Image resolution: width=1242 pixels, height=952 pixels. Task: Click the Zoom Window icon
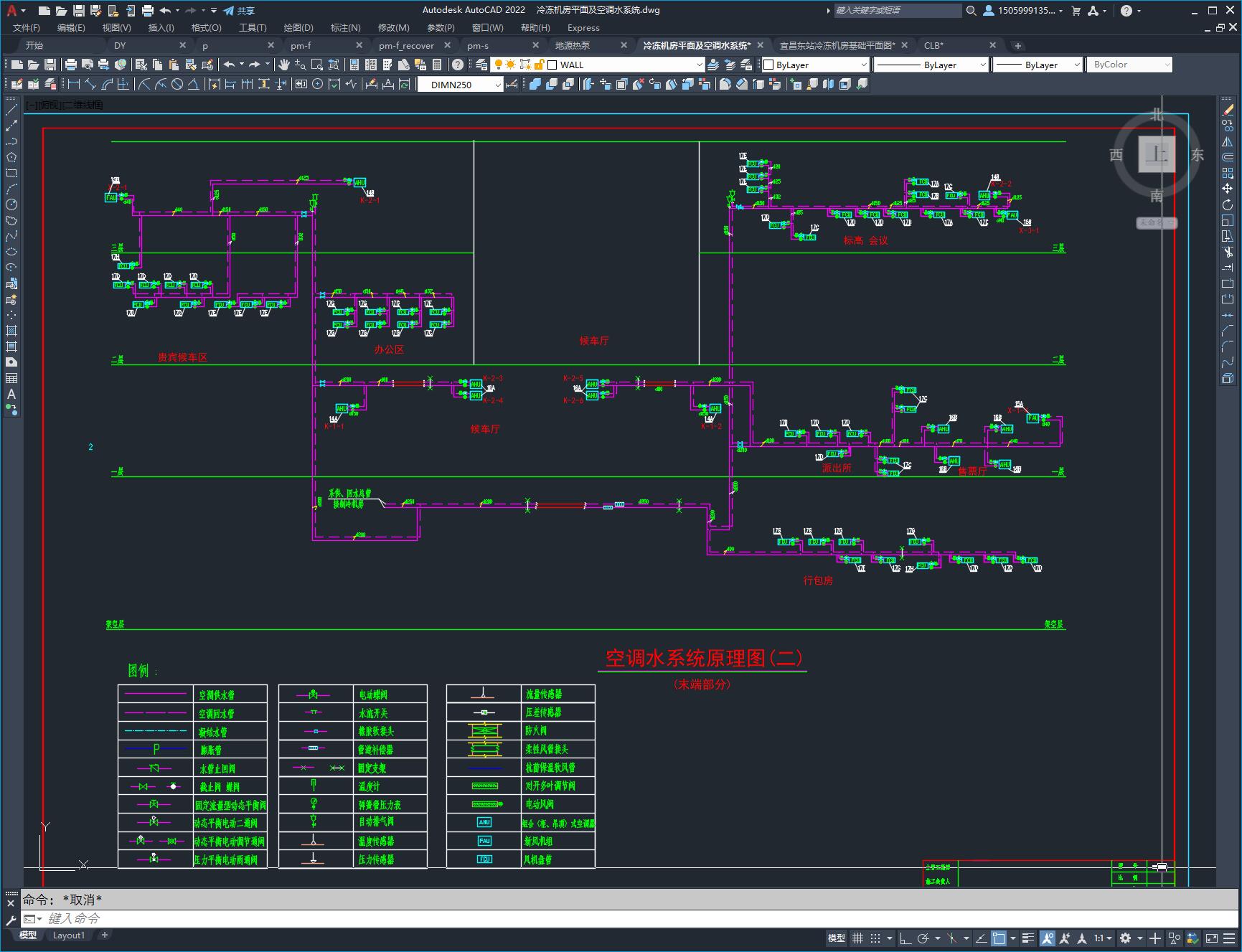click(316, 65)
